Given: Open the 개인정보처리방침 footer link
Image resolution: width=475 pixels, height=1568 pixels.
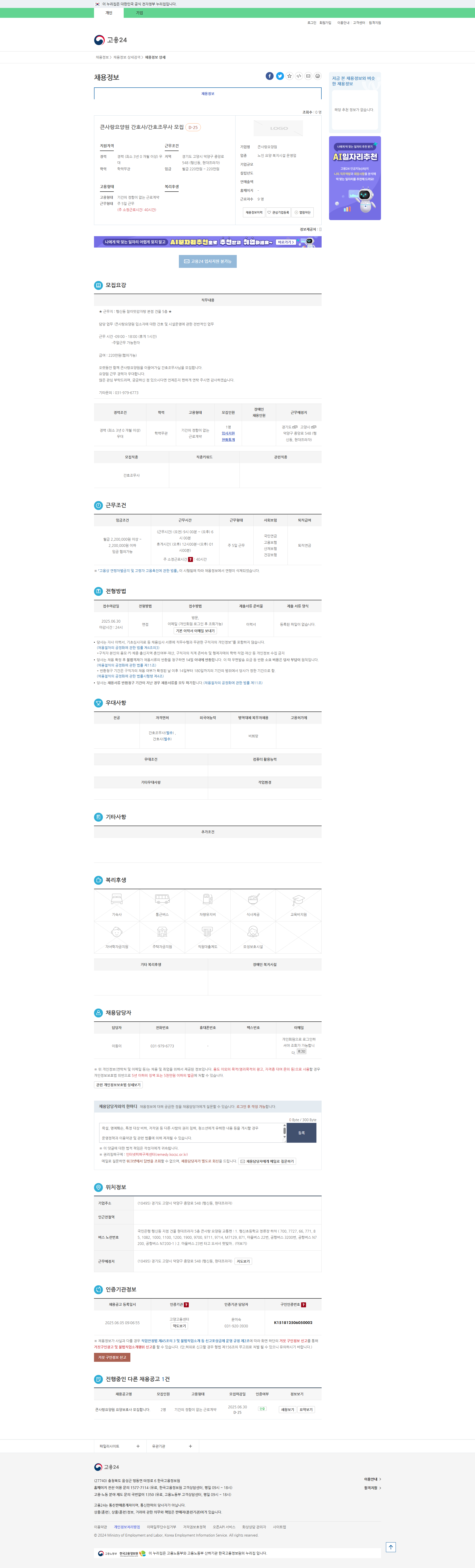Looking at the screenshot, I should (127, 1527).
